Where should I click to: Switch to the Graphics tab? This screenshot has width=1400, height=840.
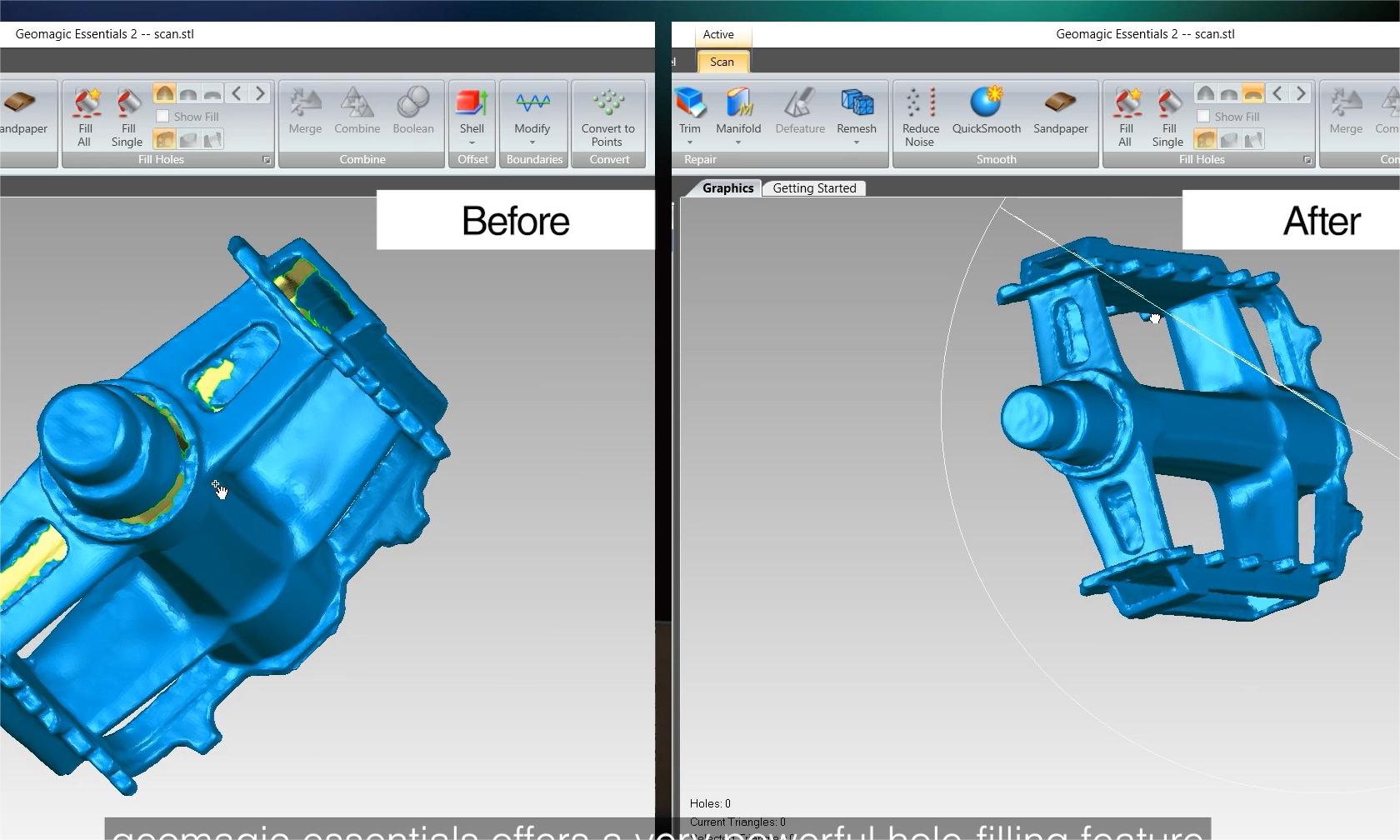point(727,188)
